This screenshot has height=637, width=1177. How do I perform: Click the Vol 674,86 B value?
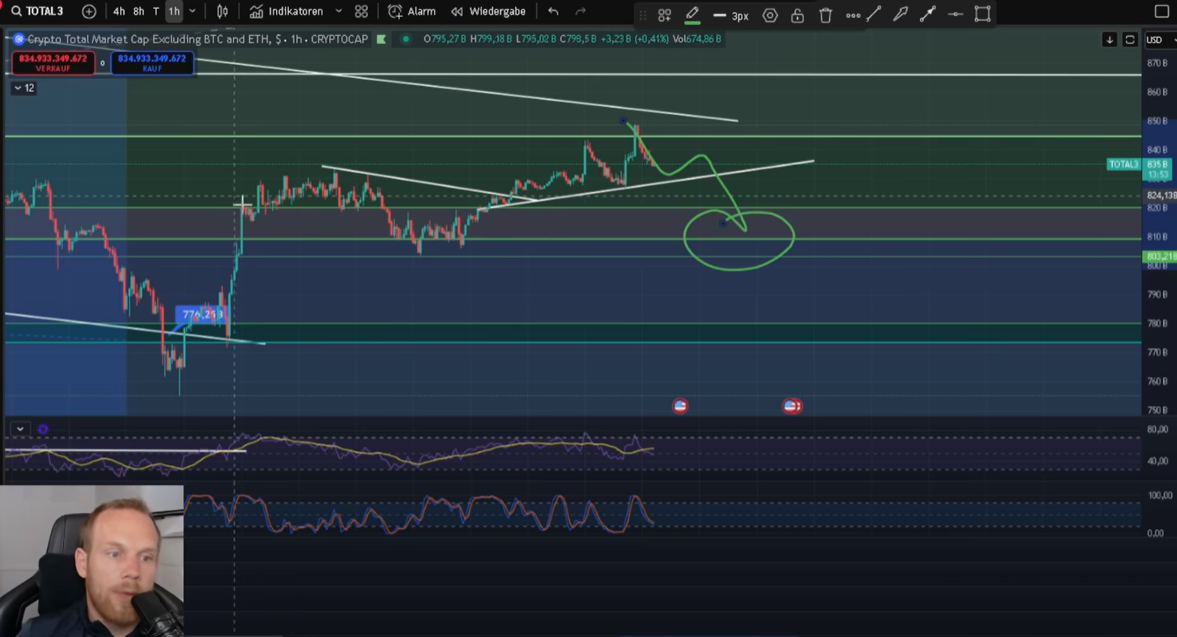click(697, 39)
